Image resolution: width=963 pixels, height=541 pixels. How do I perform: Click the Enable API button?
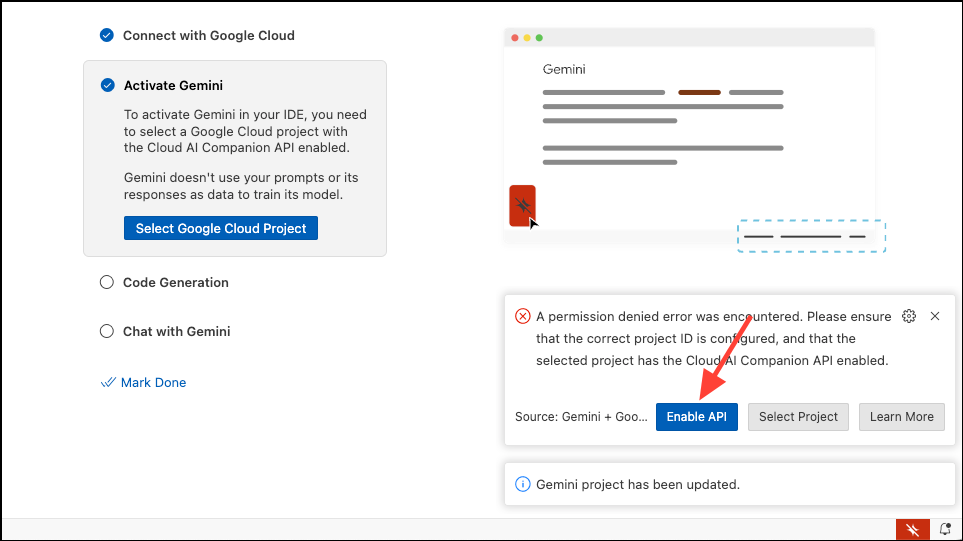[x=696, y=417]
